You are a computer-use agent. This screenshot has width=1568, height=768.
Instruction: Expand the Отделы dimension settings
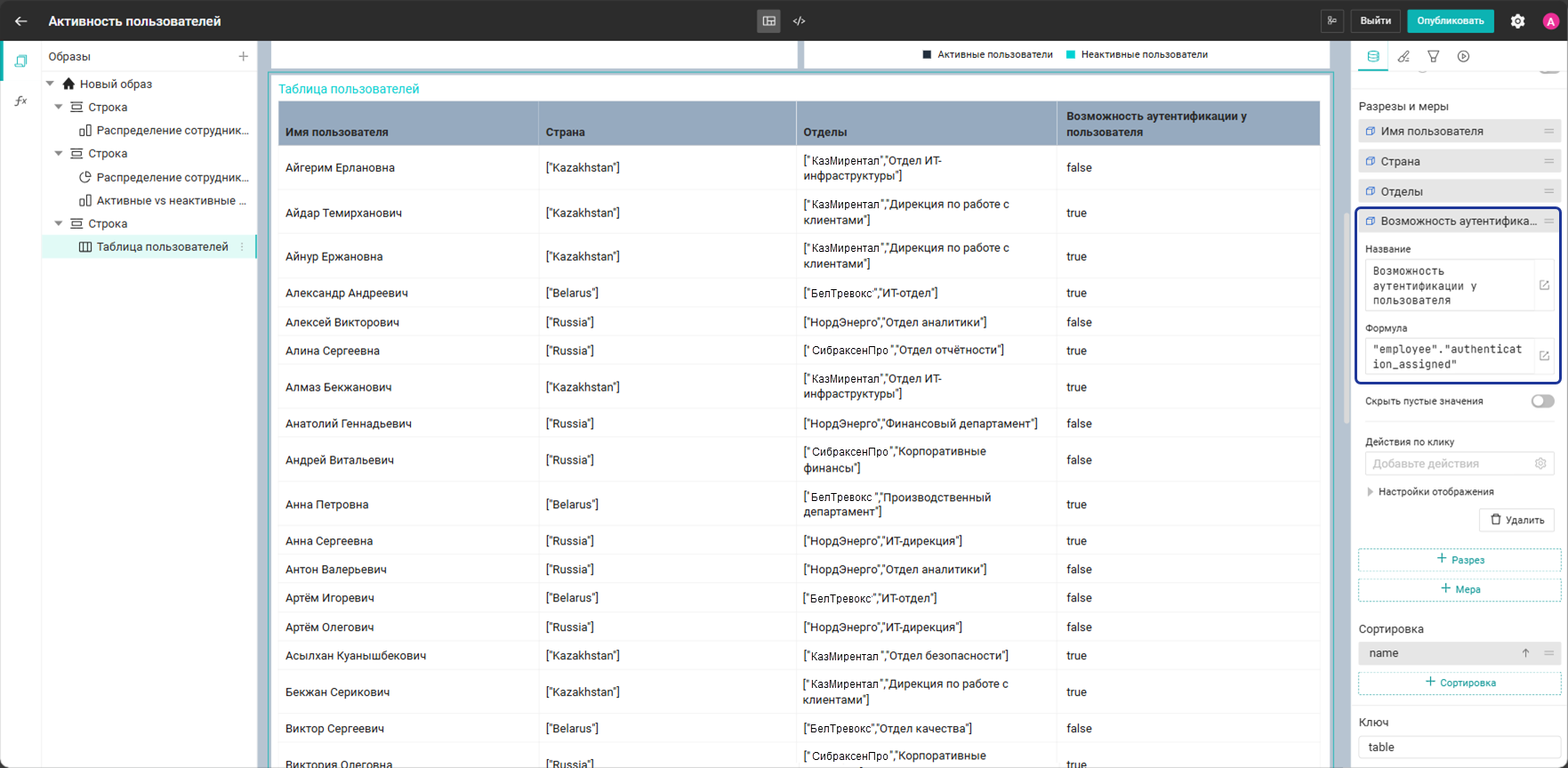coord(1459,191)
